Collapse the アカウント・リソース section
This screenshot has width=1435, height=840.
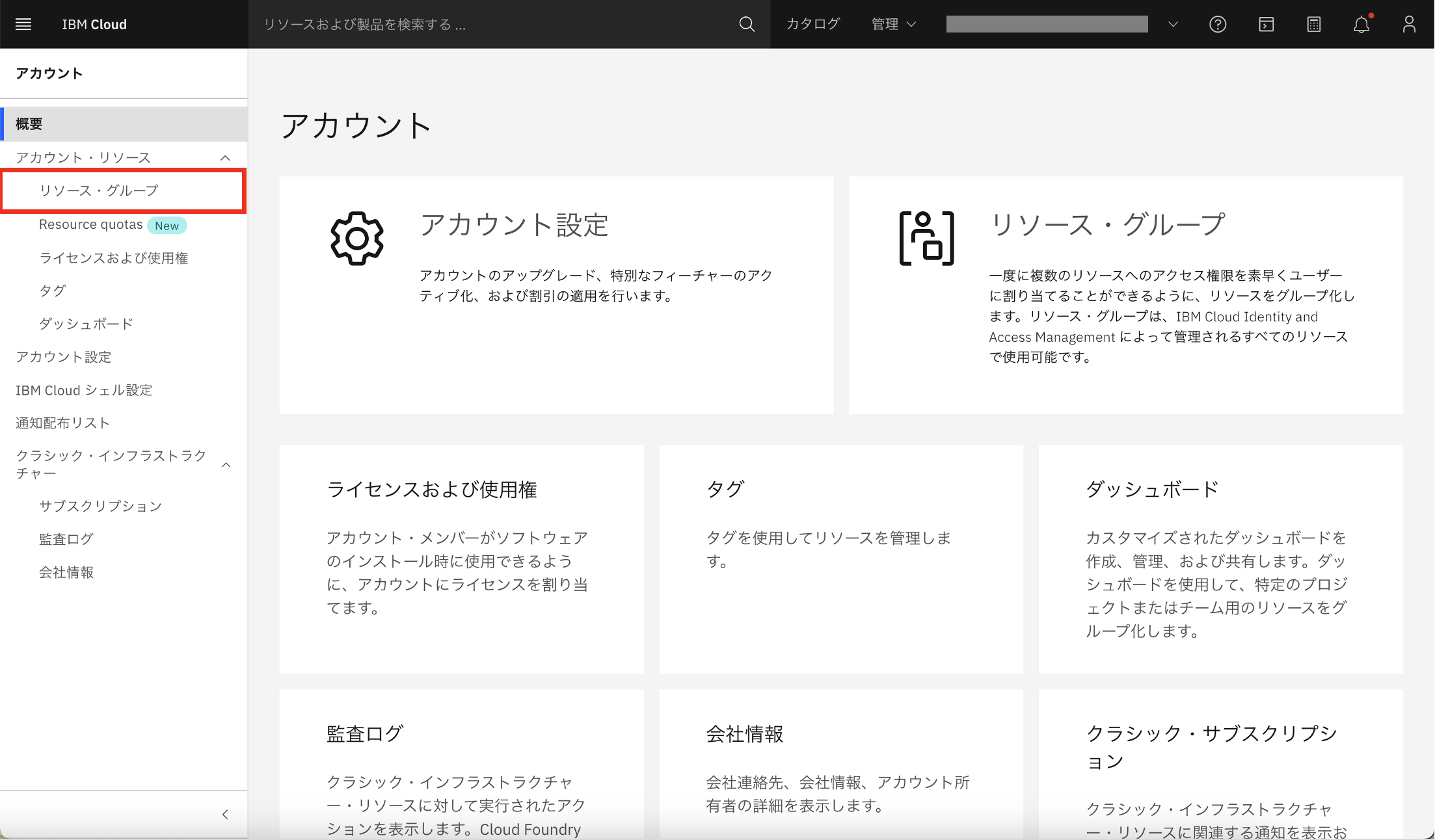[225, 157]
